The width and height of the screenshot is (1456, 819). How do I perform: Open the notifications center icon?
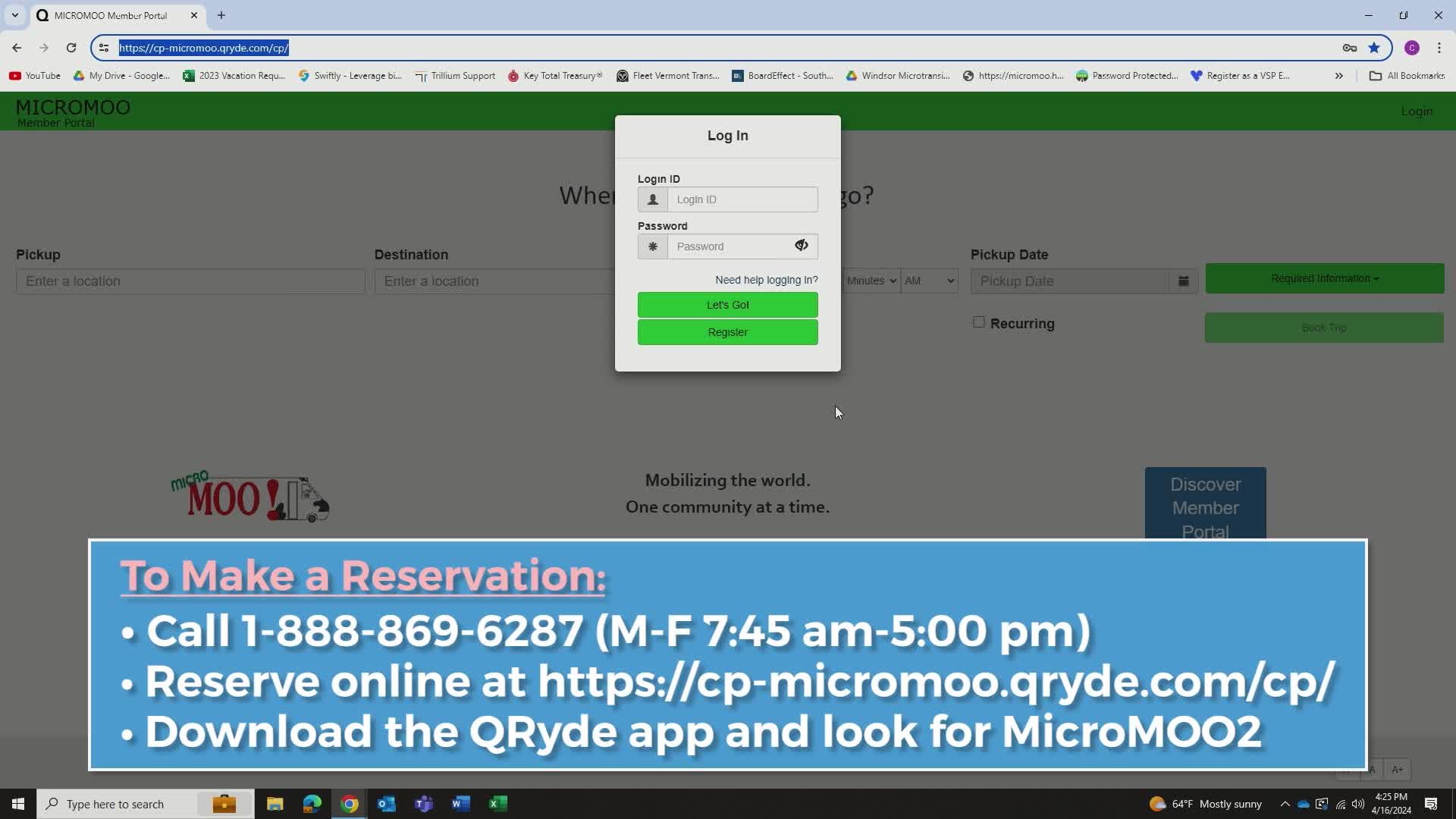pyautogui.click(x=1431, y=804)
